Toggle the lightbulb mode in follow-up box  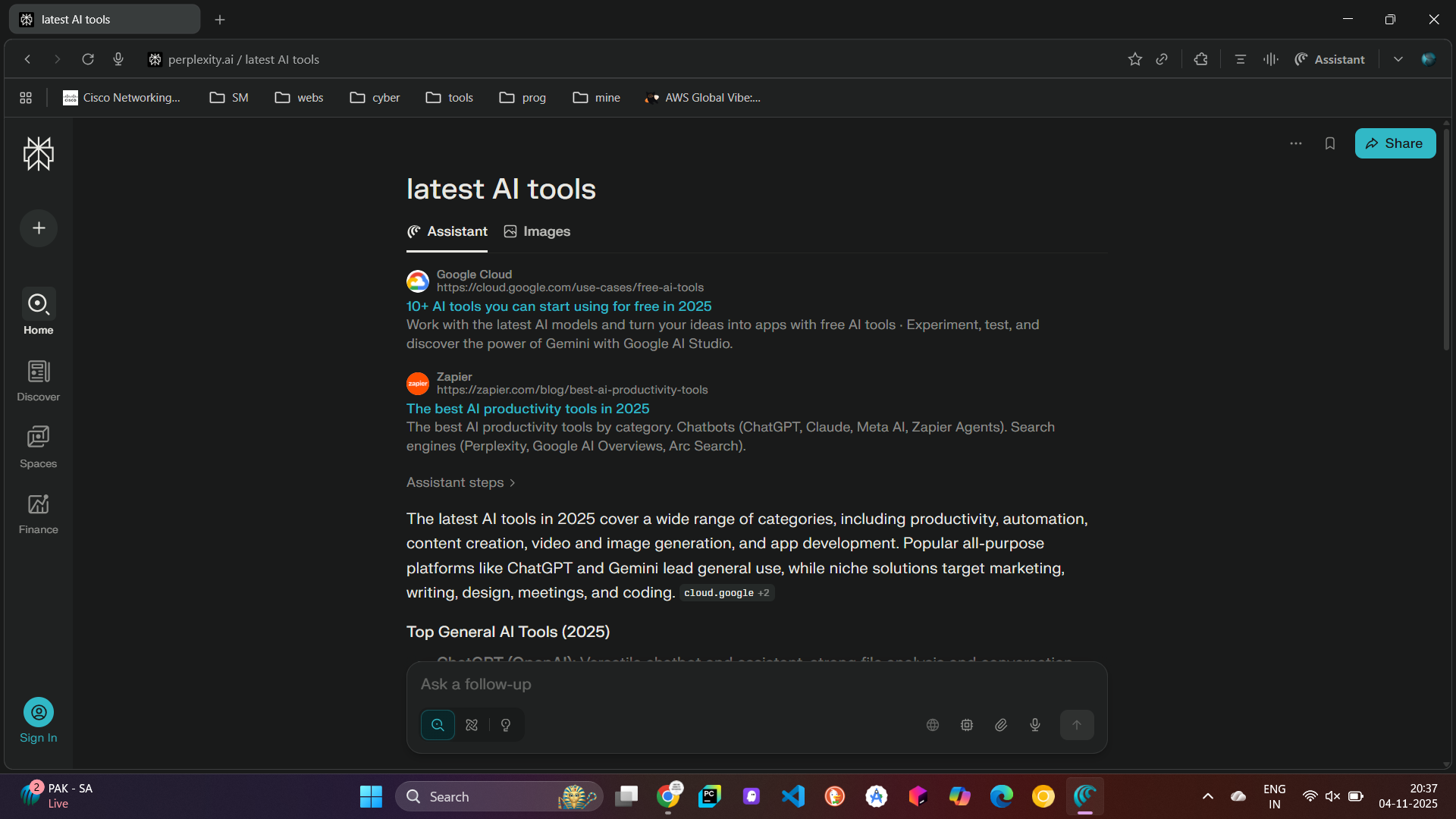(x=506, y=725)
